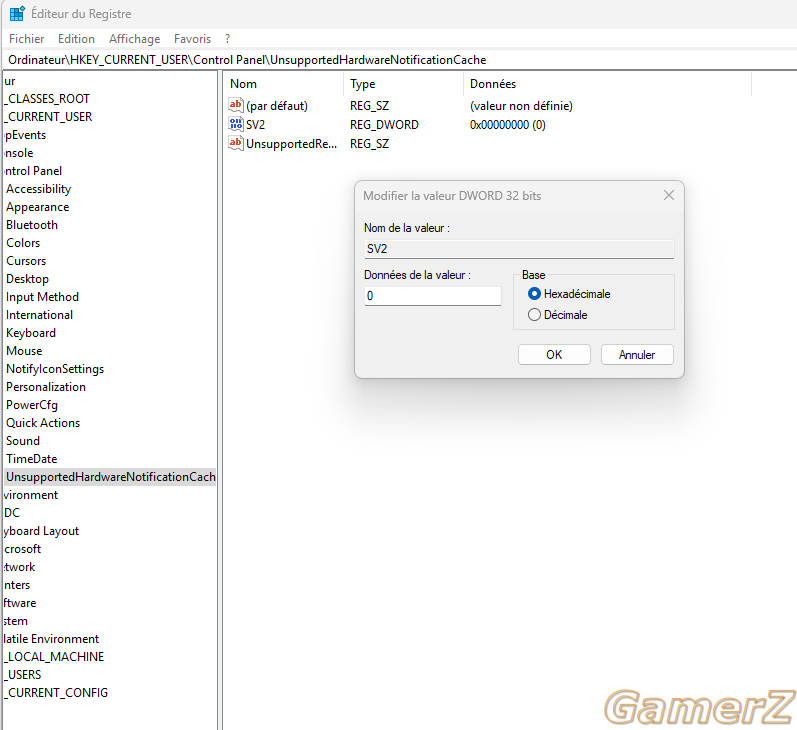Select the UnsupportedRe... string value icon
Viewport: 797px width, 730px height.
pyautogui.click(x=236, y=143)
